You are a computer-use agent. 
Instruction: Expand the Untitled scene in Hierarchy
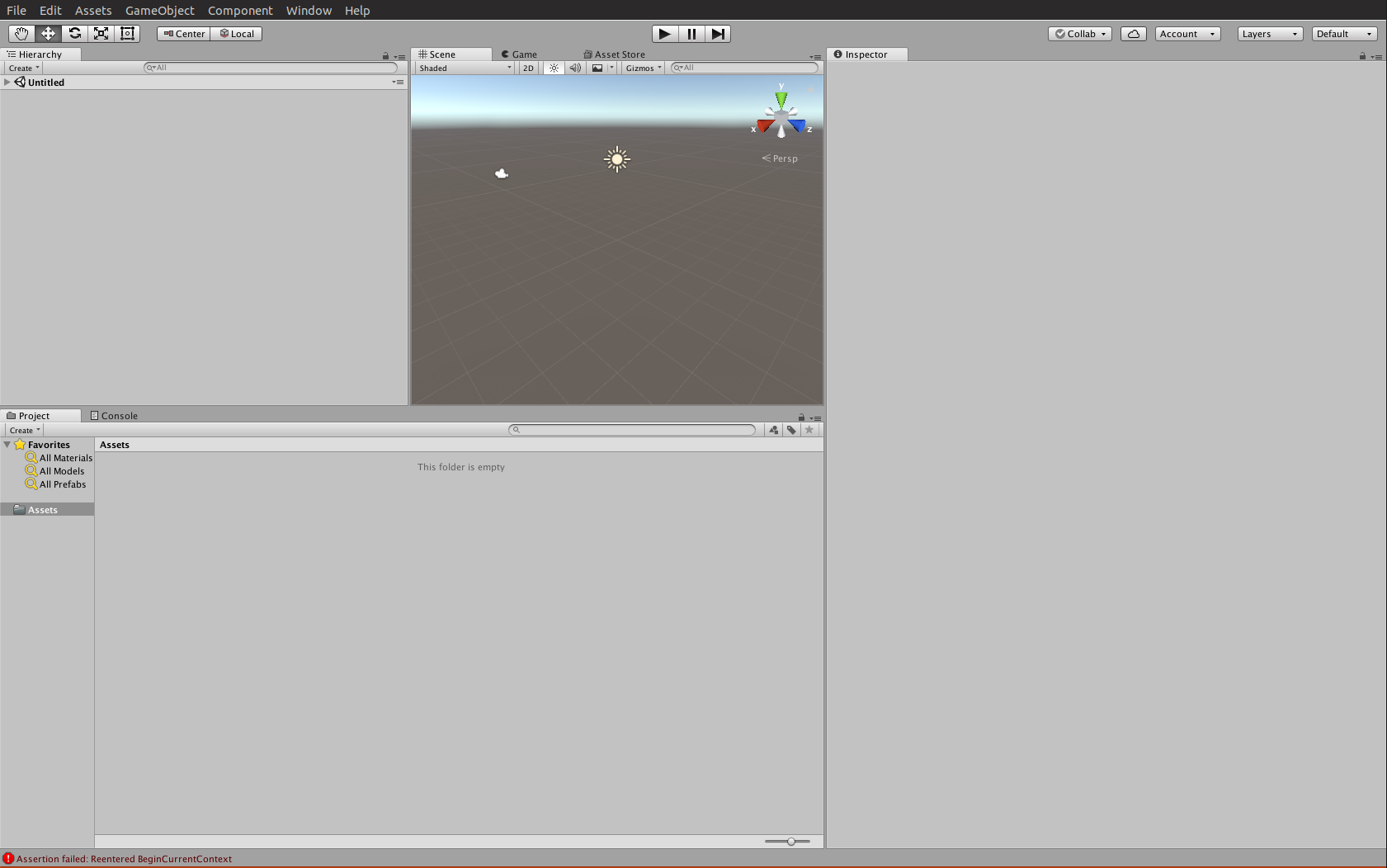7,82
